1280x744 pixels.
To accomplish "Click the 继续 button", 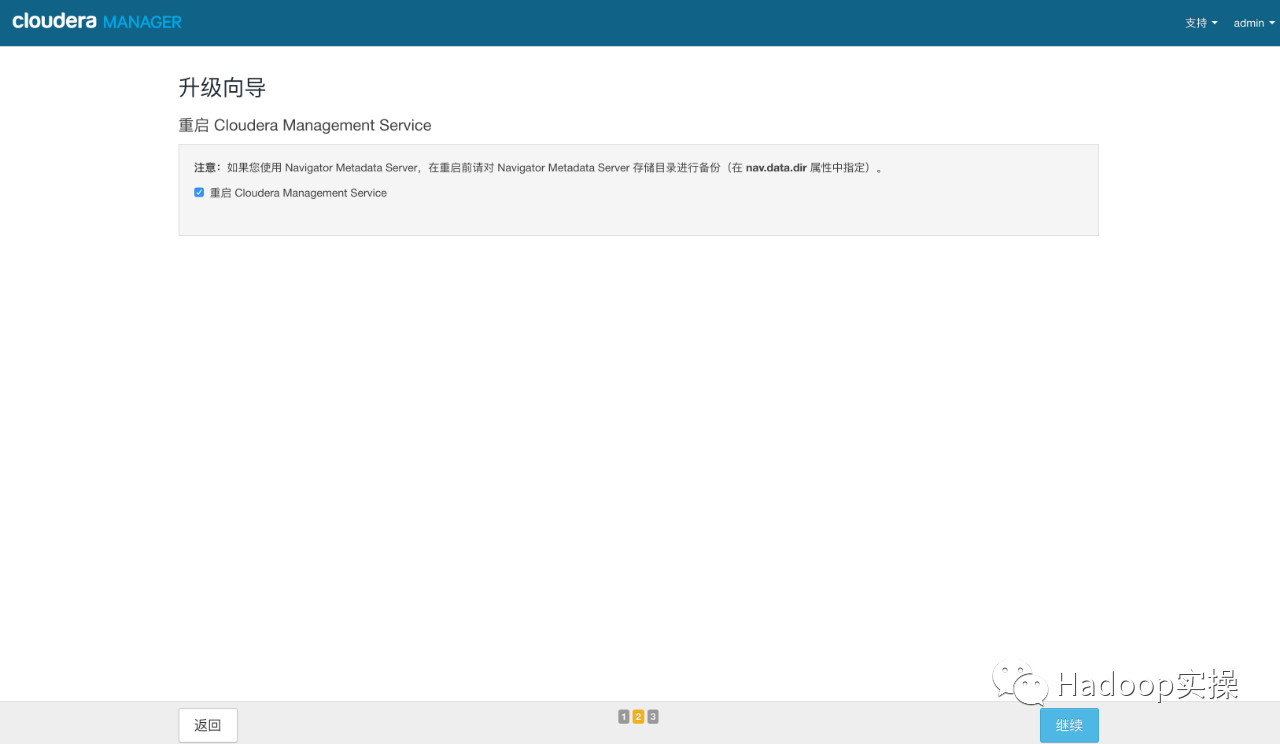I will [1069, 725].
